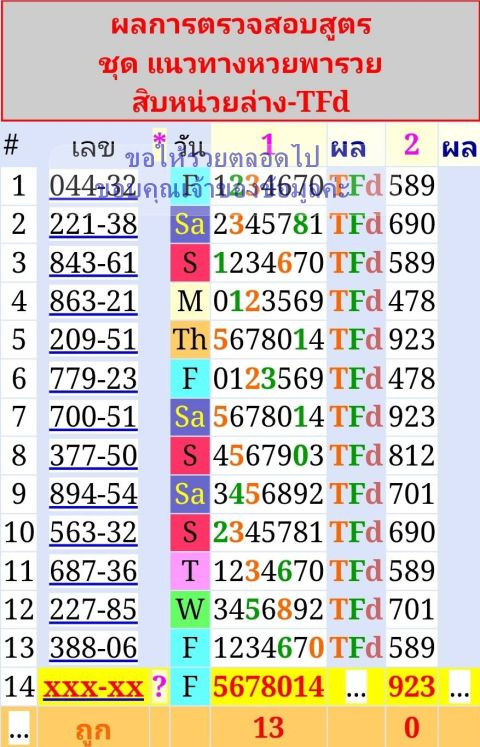
Task: Open the 863-21 number link
Action: [93, 301]
